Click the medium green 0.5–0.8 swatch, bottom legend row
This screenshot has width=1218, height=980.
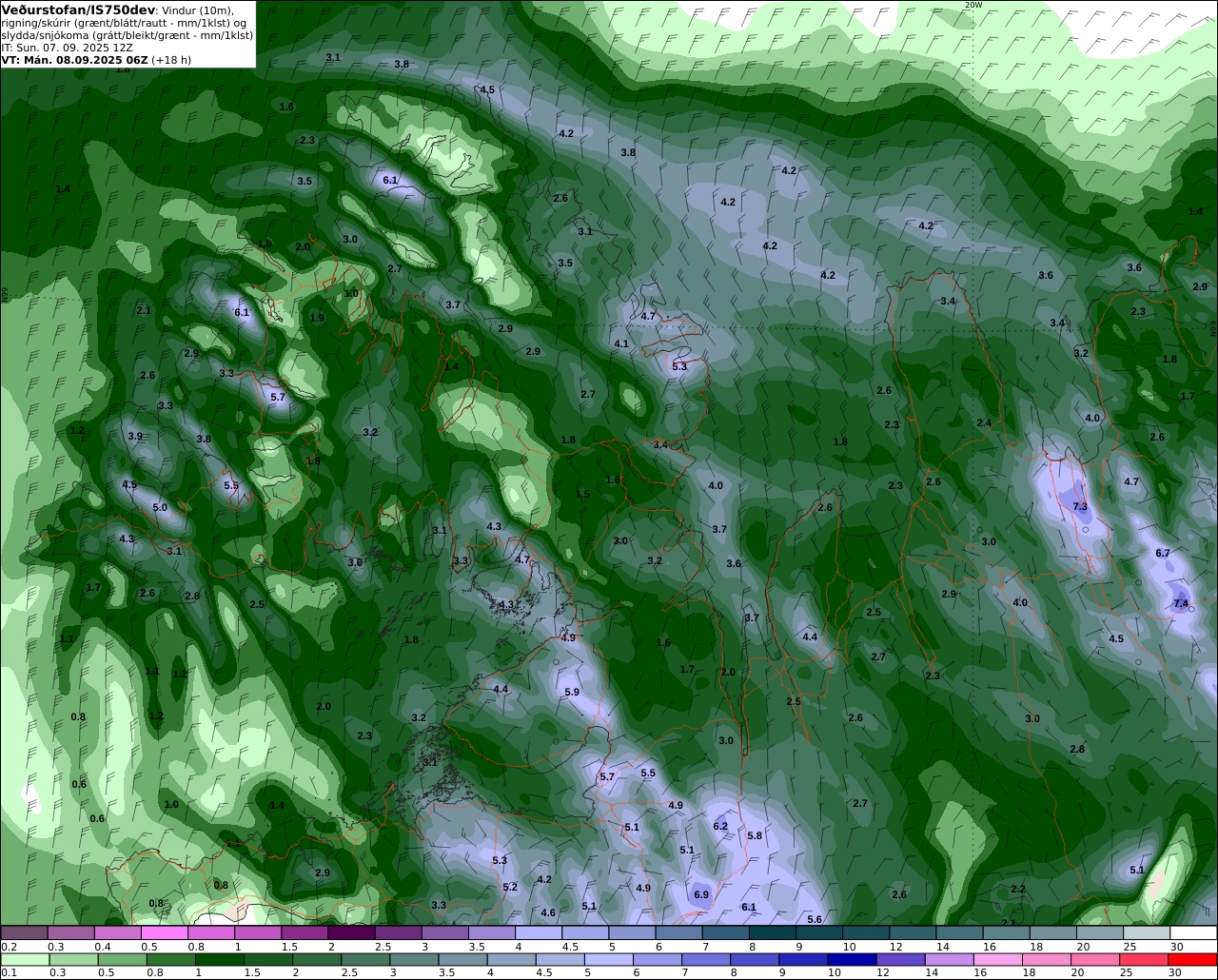[123, 959]
